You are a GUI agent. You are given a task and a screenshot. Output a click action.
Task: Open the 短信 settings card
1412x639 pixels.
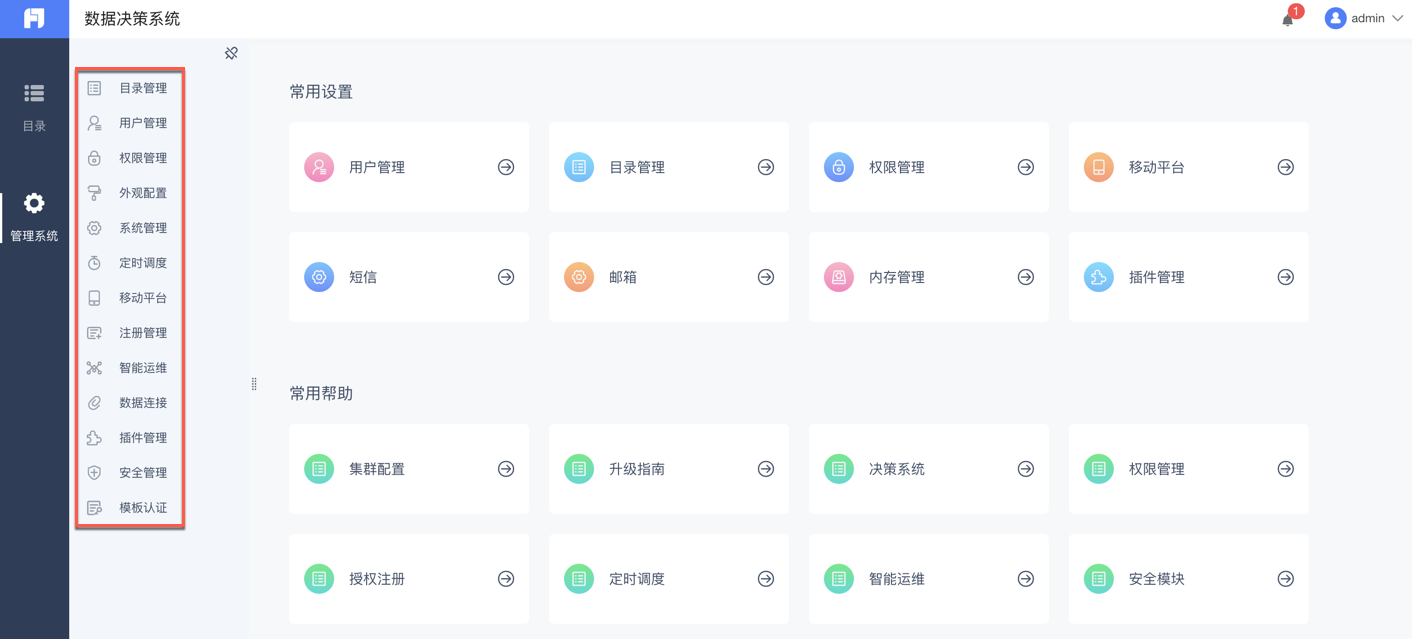409,277
